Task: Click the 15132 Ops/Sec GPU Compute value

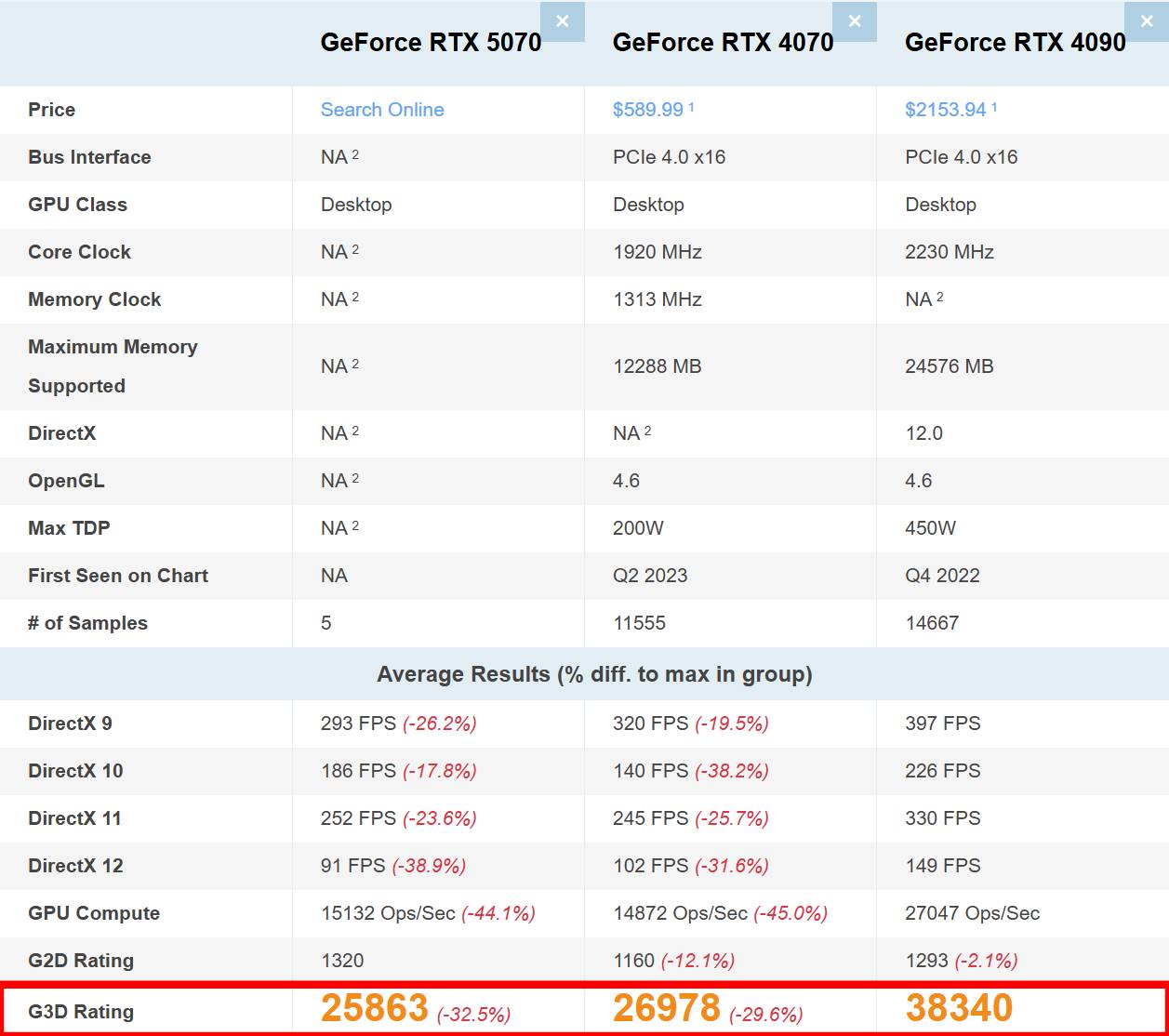Action: (388, 913)
